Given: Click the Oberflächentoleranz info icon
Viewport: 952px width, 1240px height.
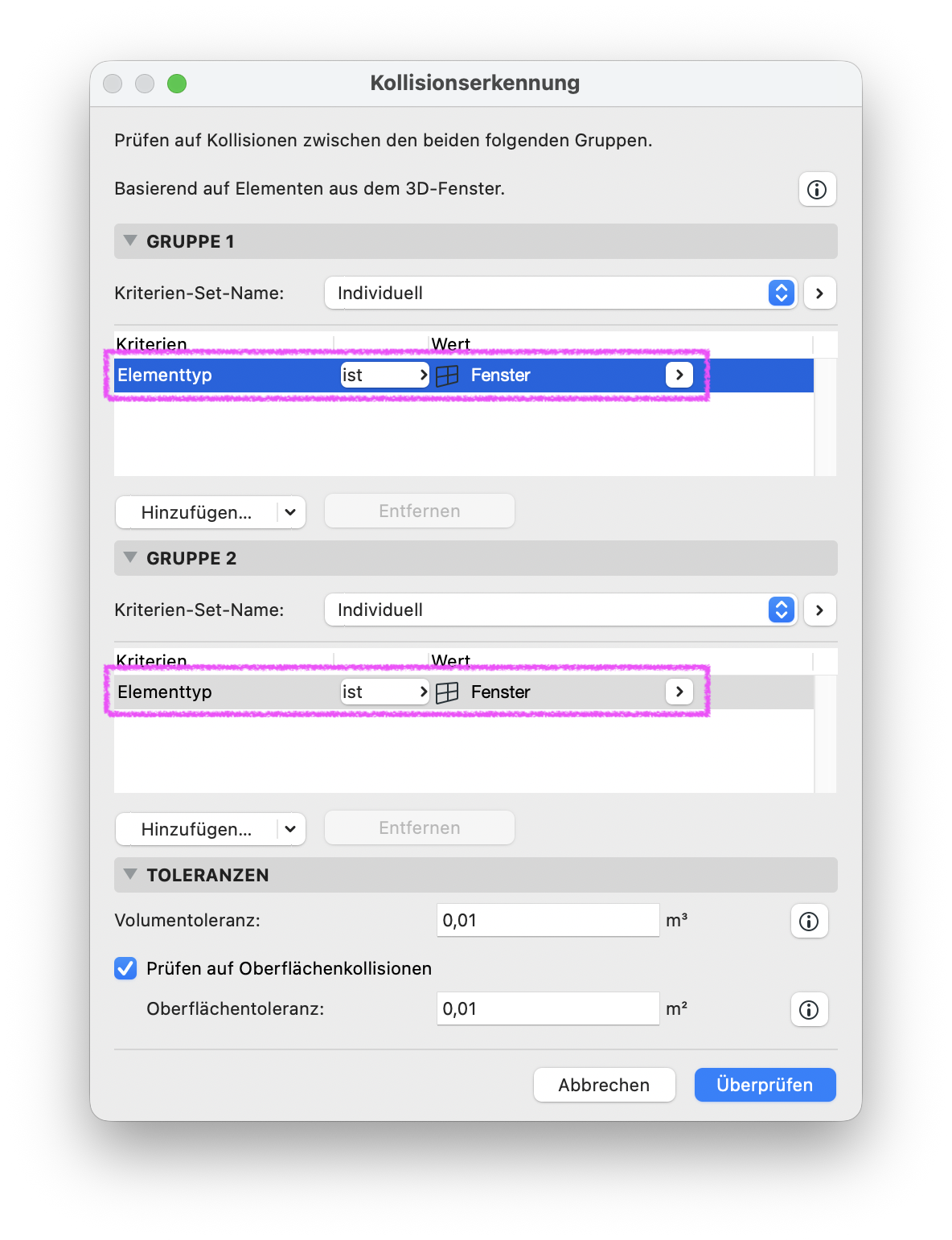Looking at the screenshot, I should (x=809, y=1009).
